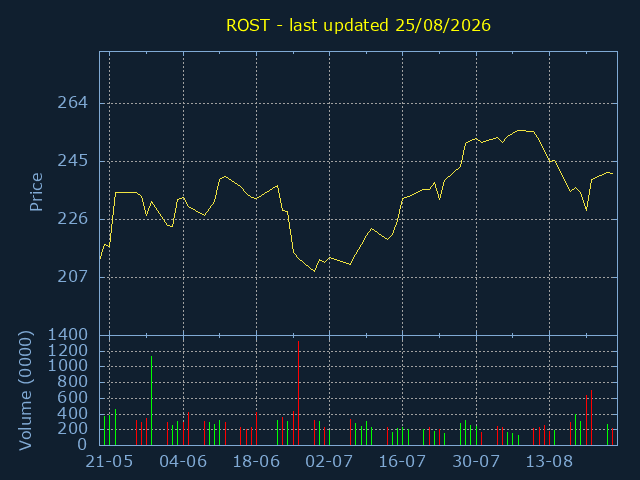The image size is (640, 480).
Task: Click the second-tallest red volume bar near chart end
Action: [591, 417]
